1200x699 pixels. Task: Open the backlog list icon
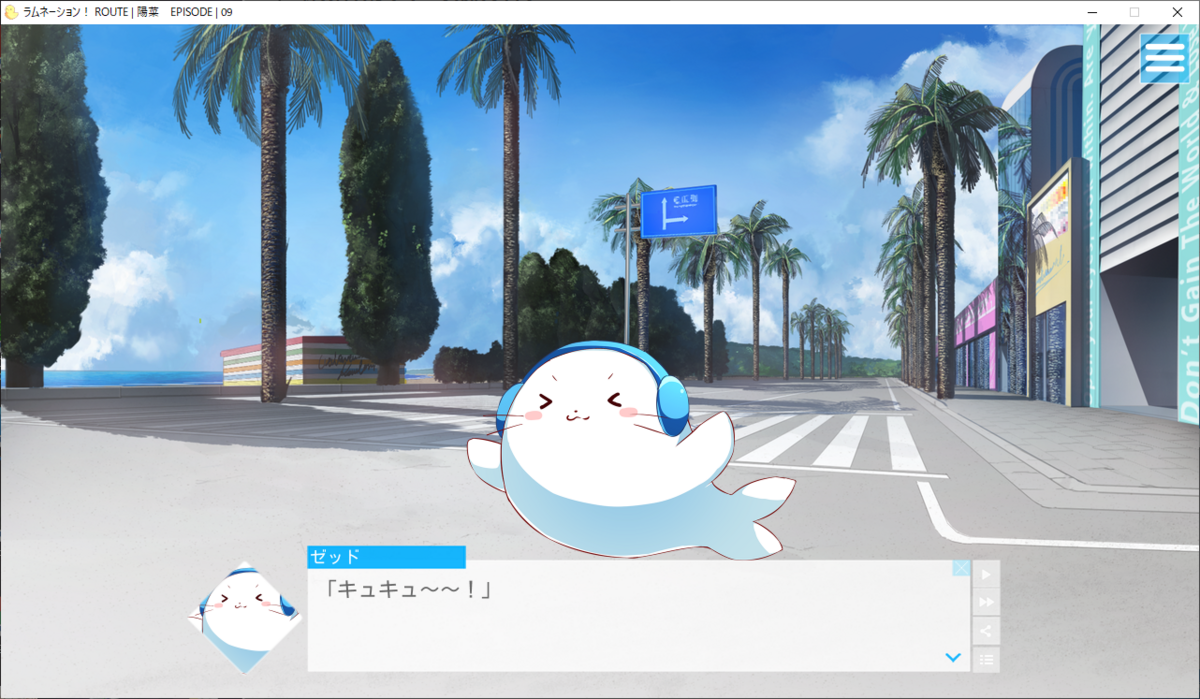click(986, 658)
